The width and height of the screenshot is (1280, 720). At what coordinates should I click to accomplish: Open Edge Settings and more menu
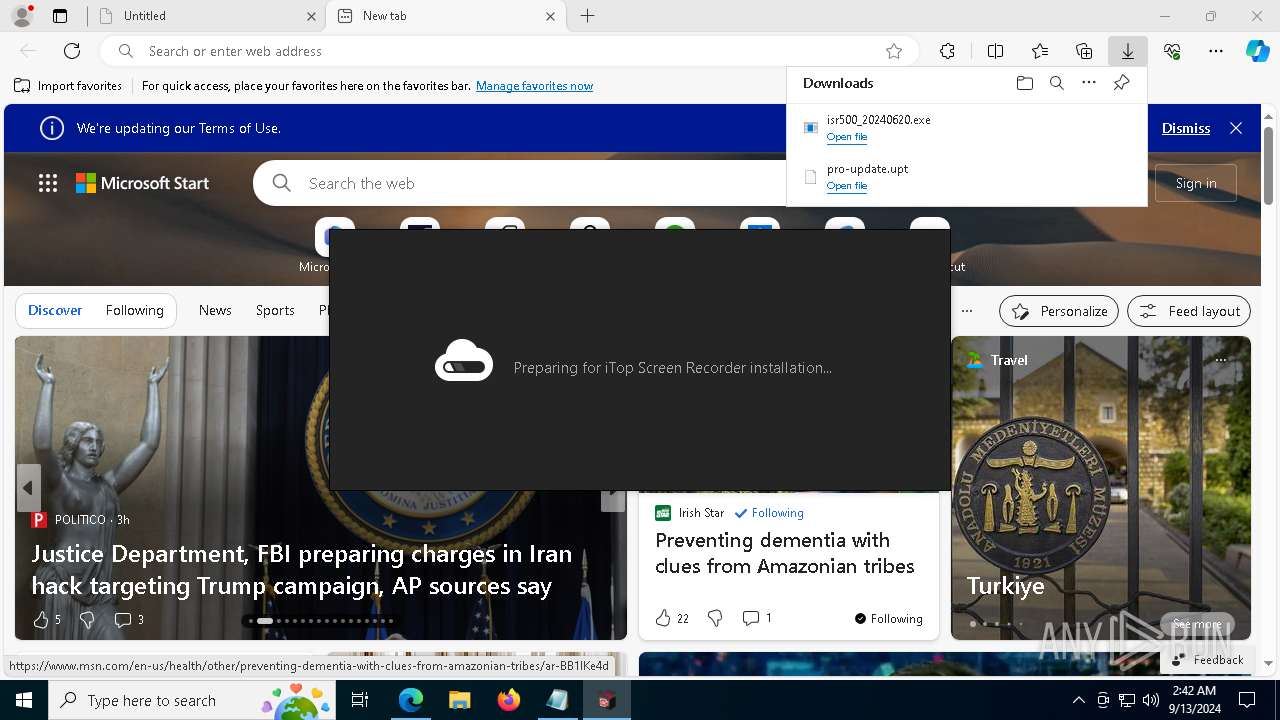(1216, 51)
